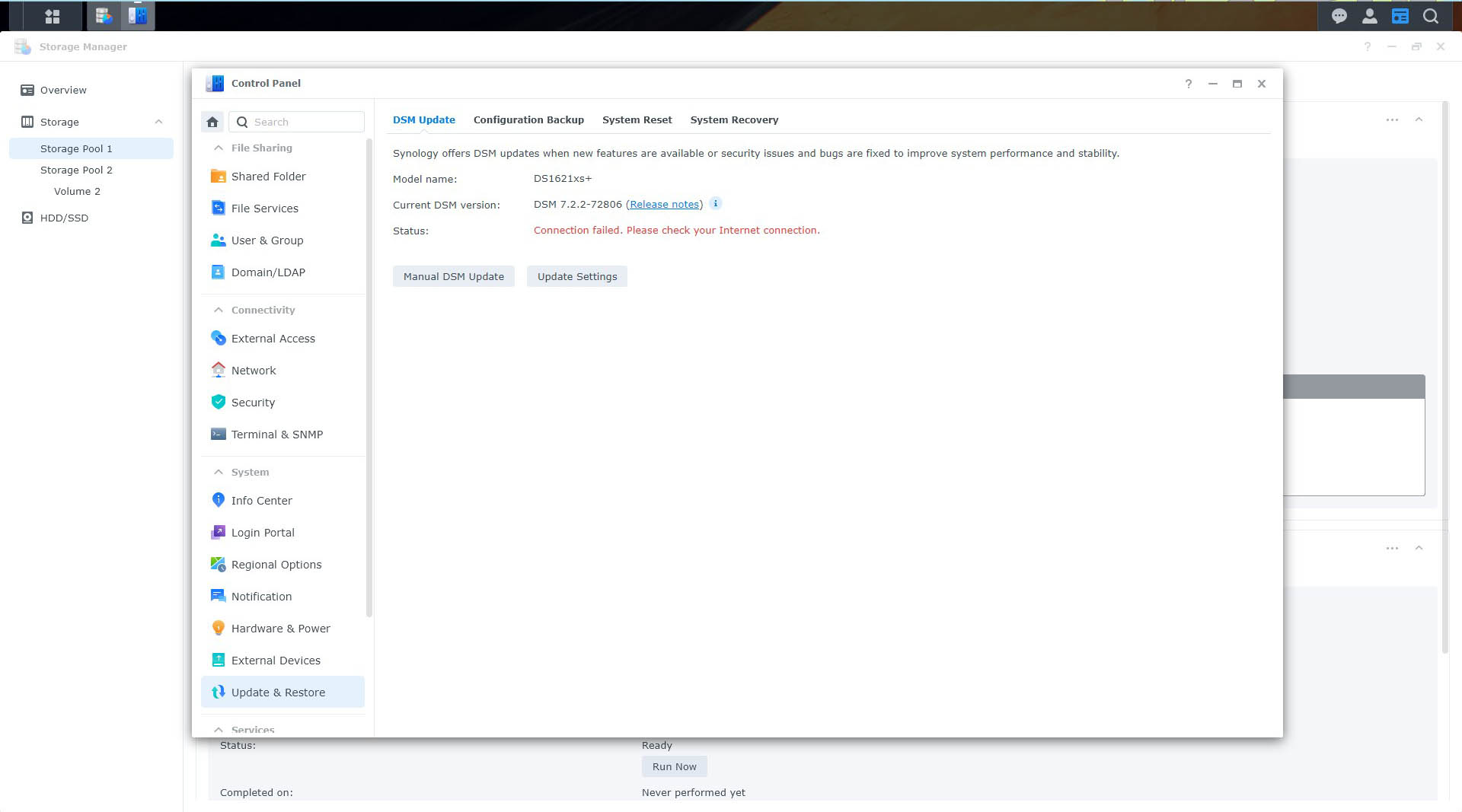Click Manual DSM Update button
This screenshot has height=812, width=1462.
pyautogui.click(x=454, y=276)
